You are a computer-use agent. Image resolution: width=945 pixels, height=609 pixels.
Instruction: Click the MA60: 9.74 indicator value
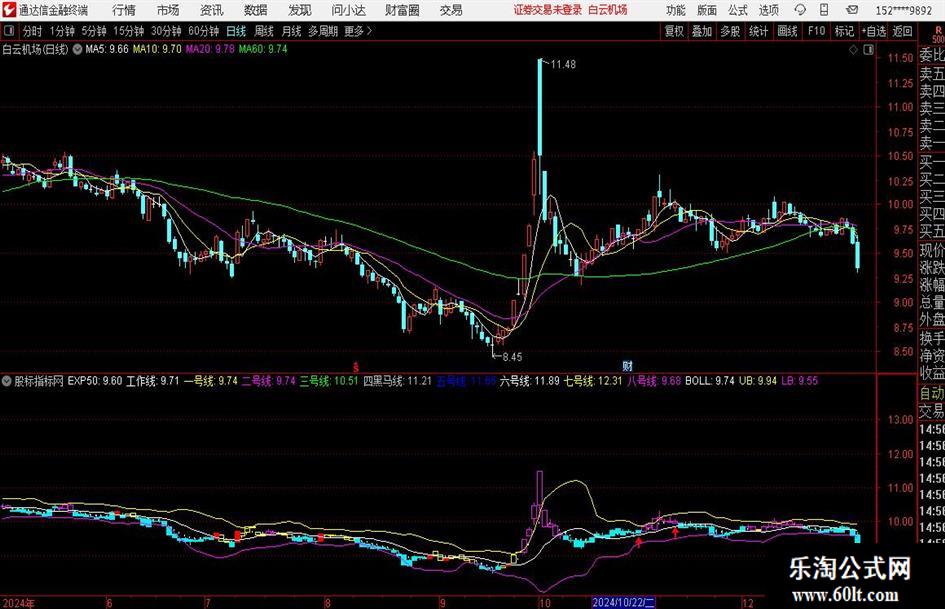point(263,49)
